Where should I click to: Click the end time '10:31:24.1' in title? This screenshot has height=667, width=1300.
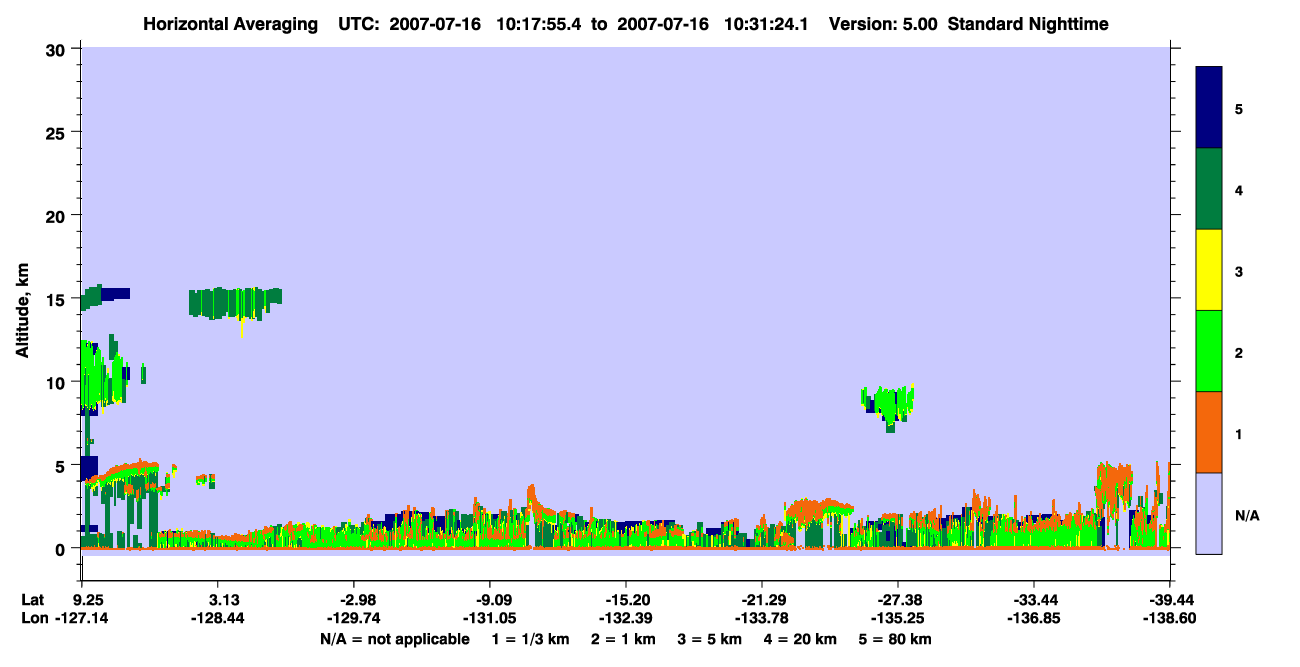767,24
